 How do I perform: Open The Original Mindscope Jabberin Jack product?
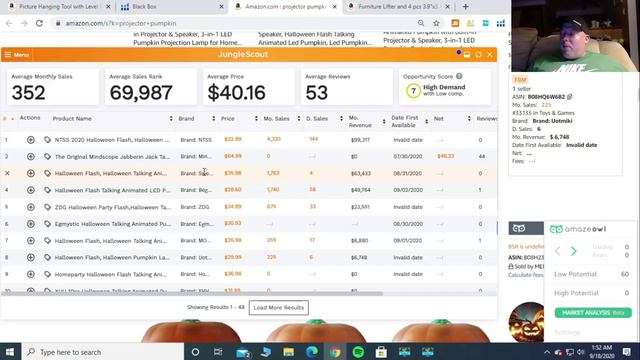[112, 157]
